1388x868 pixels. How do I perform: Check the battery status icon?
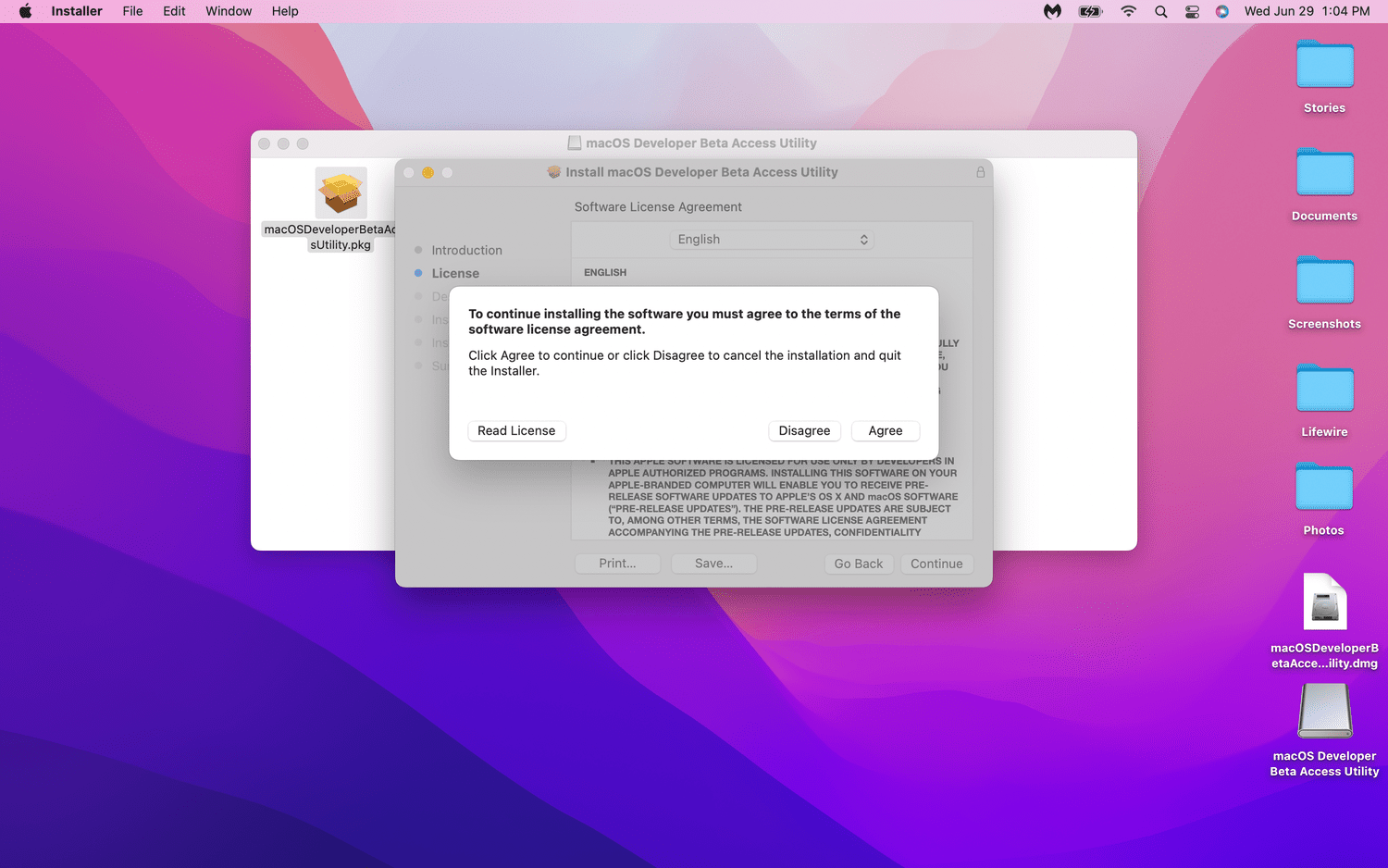(1090, 11)
